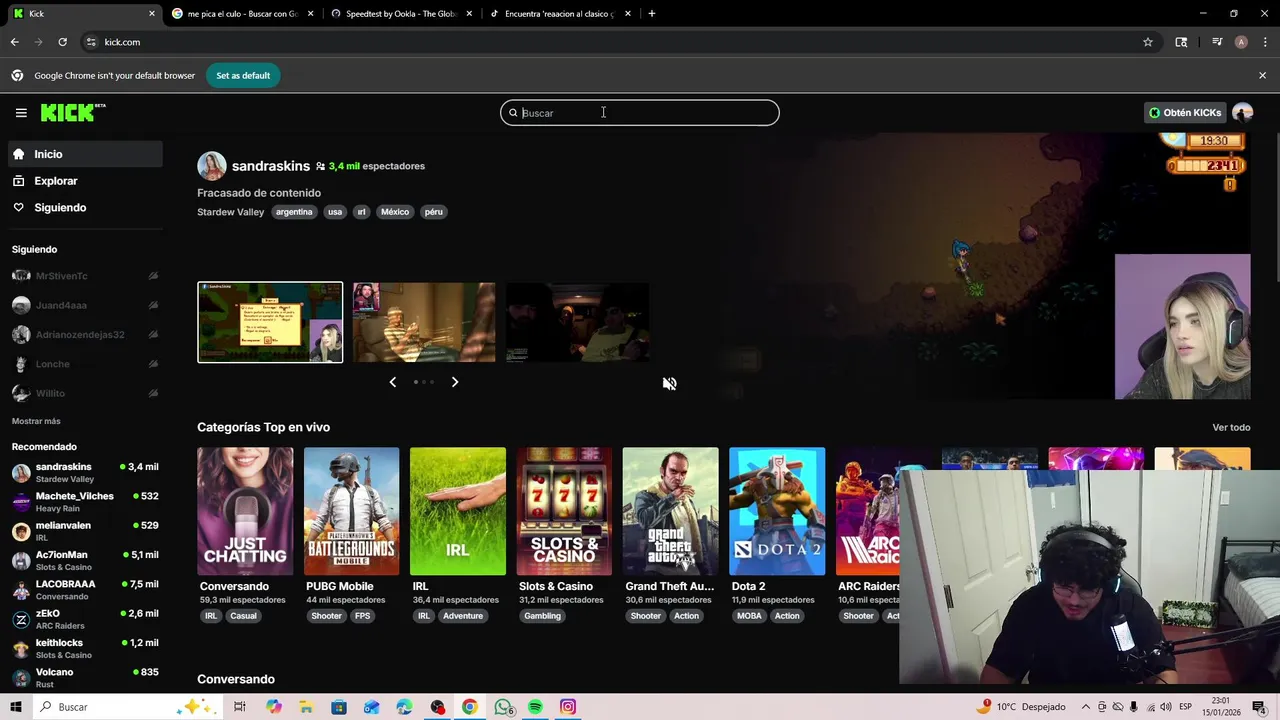Open recommended channel Machete_Vilches
Viewport: 1280px width, 720px height.
coord(85,502)
